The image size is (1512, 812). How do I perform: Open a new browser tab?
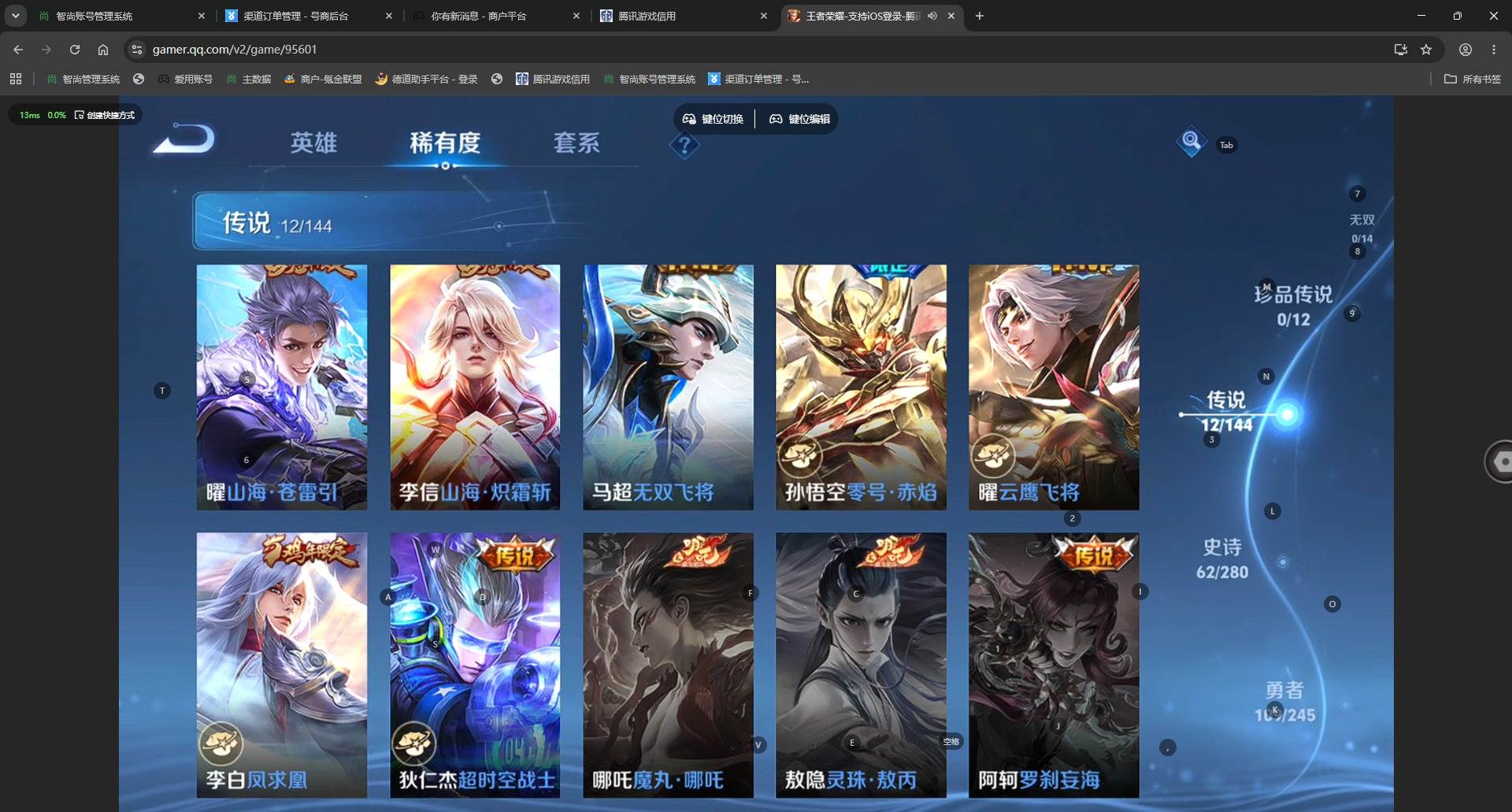pos(980,16)
